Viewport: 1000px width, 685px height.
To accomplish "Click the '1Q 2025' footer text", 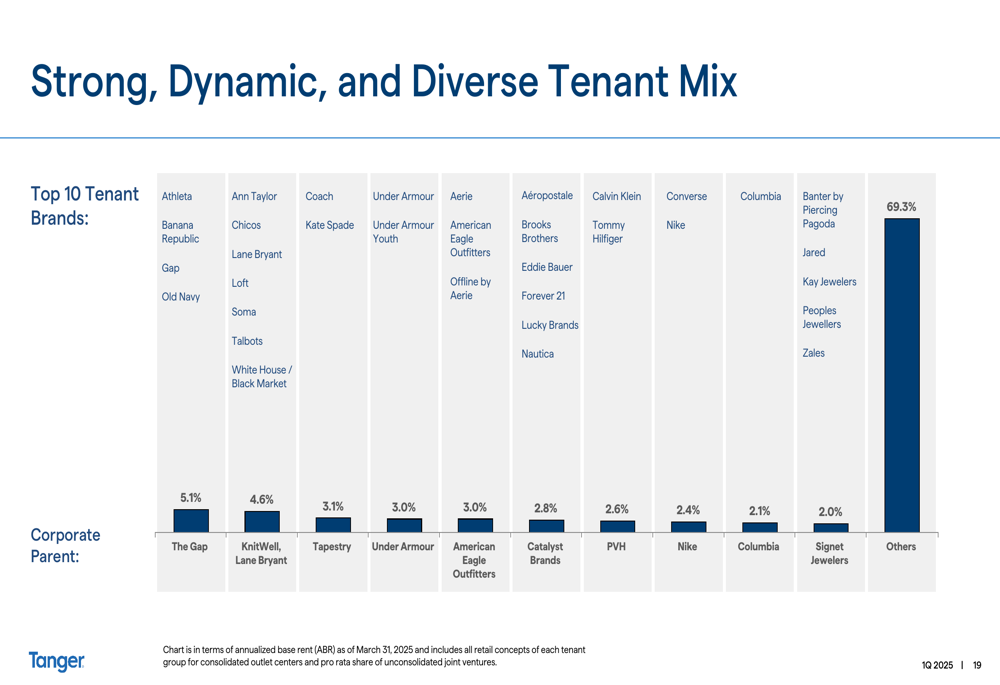I will pyautogui.click(x=937, y=665).
